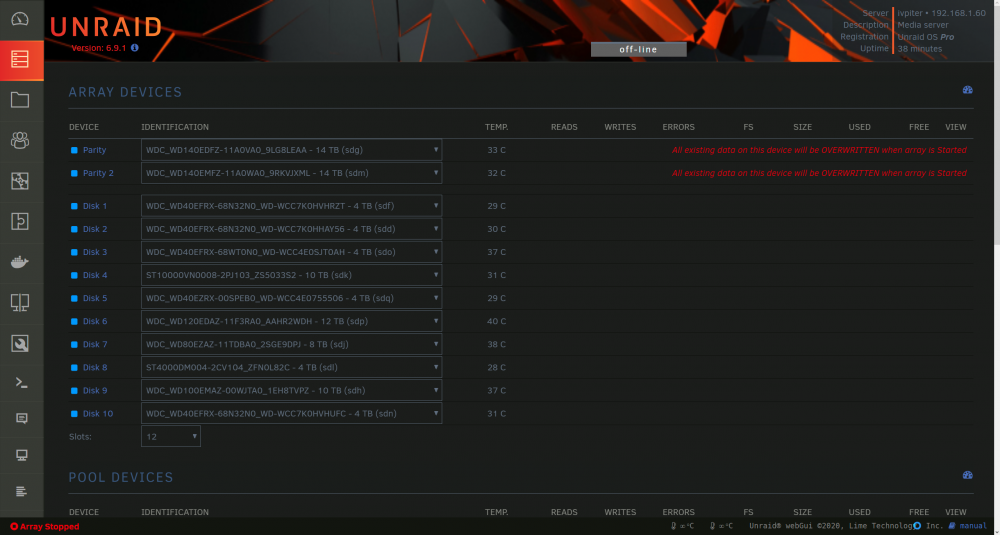Click the Parity 2 OVERWRITTEN warning message
1000x535 pixels.
point(820,173)
